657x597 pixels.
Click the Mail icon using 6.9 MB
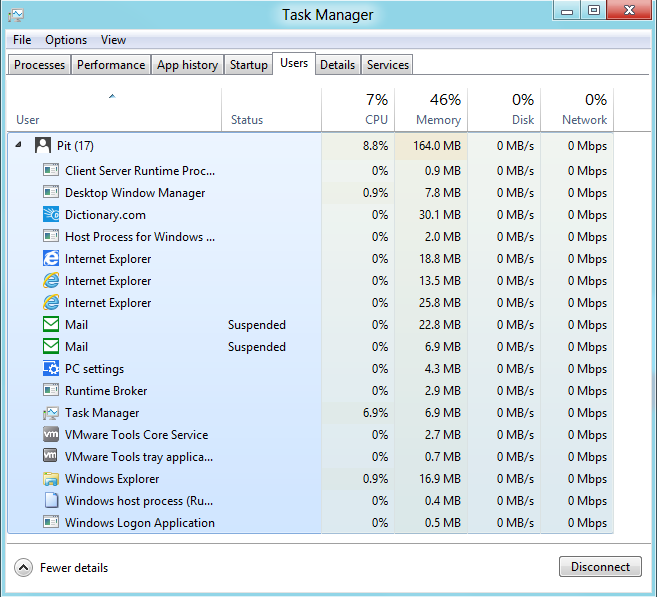51,346
